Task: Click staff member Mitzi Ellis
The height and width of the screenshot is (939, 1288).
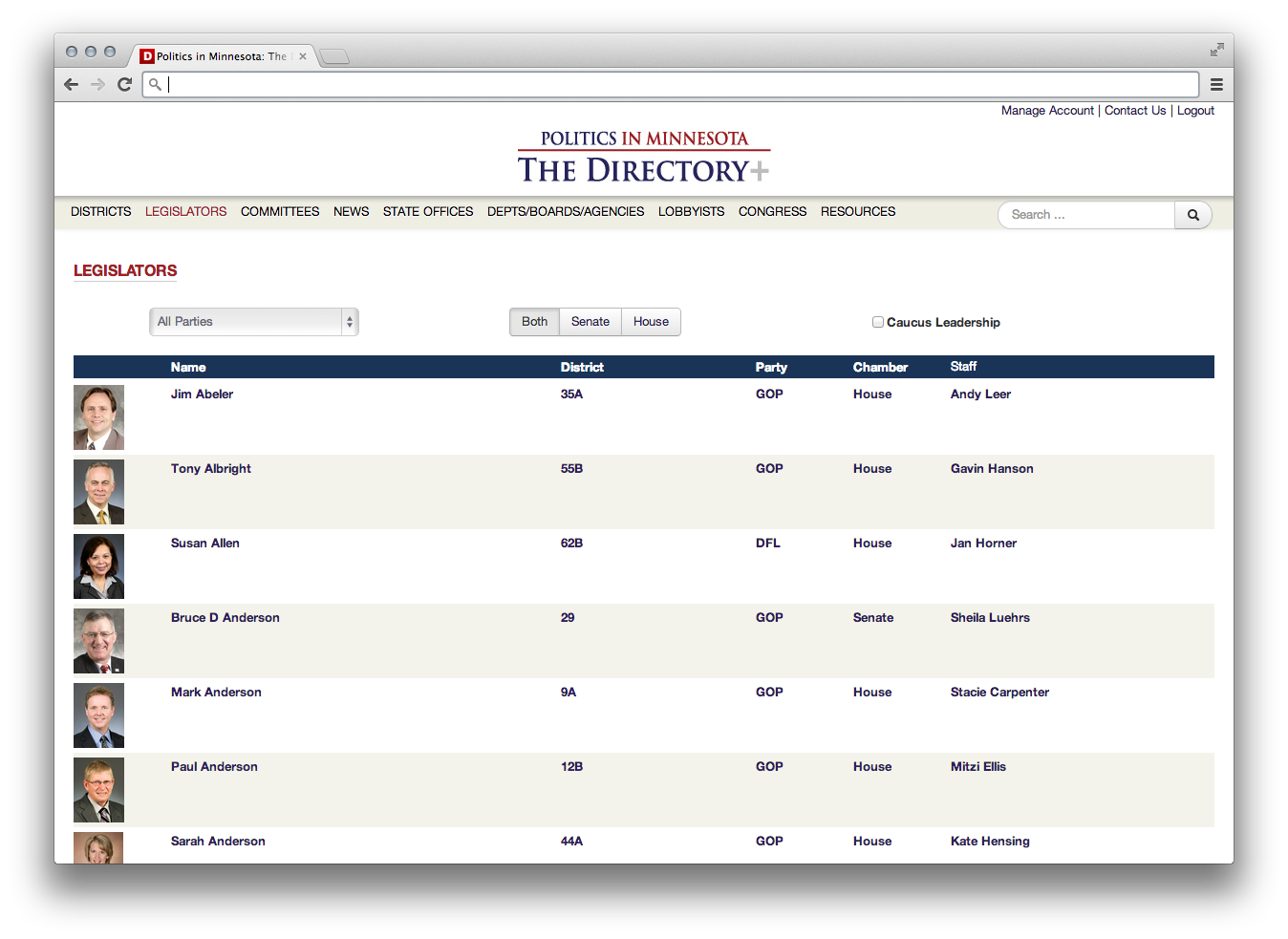Action: tap(978, 766)
